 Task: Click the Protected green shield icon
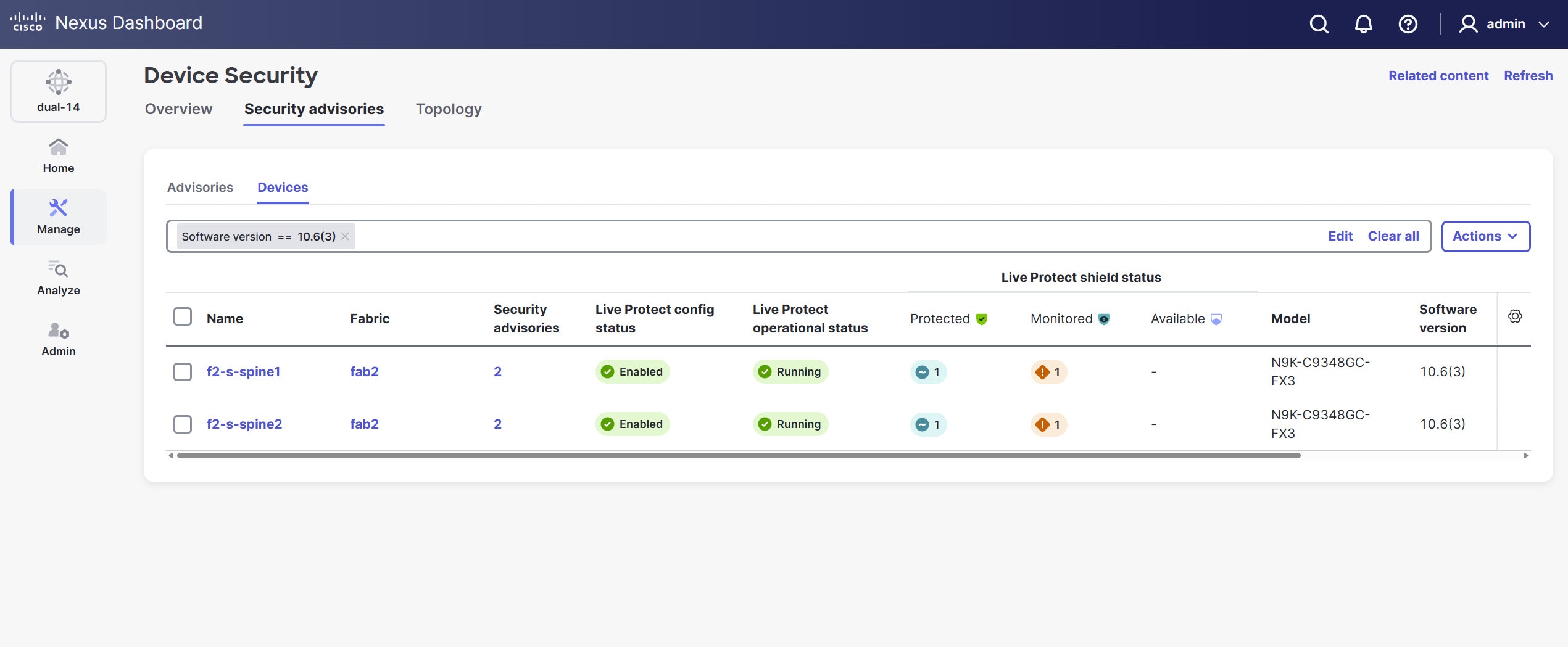tap(982, 319)
